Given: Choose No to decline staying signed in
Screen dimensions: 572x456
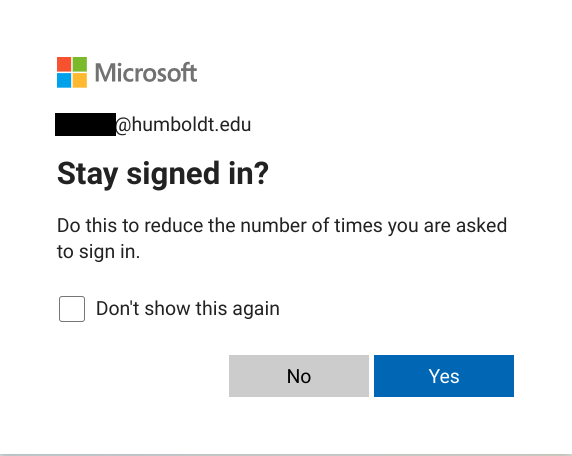Looking at the screenshot, I should [299, 376].
